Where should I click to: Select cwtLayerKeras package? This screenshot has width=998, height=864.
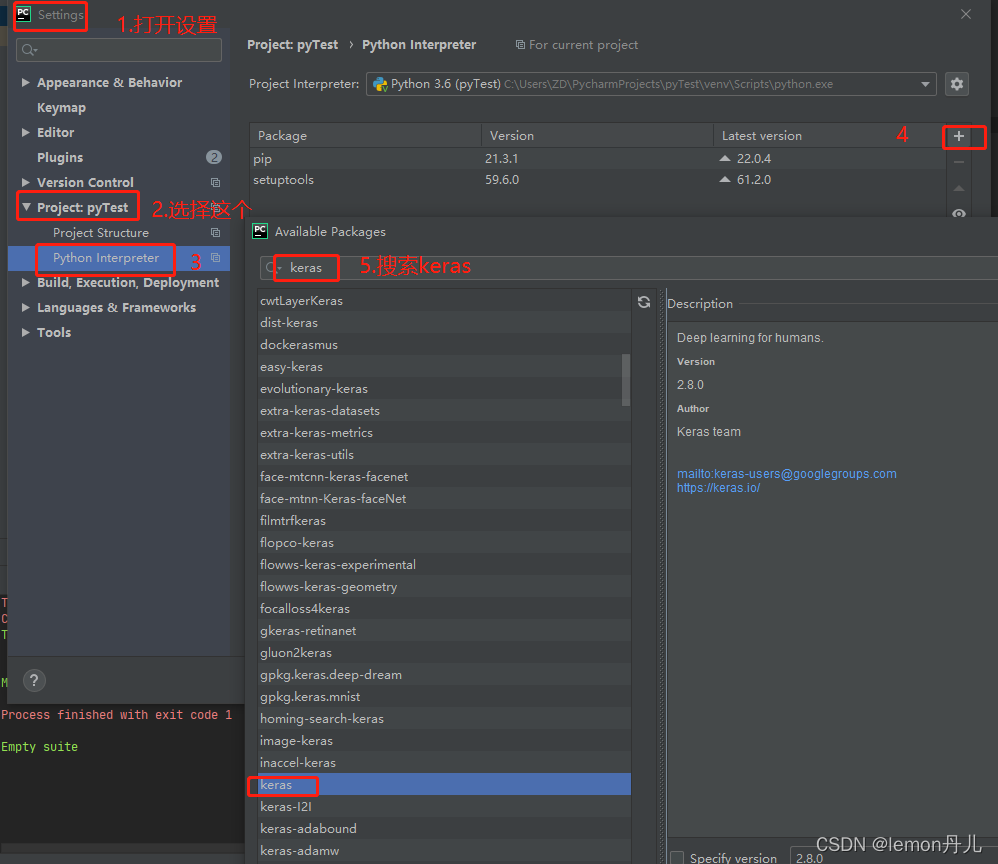click(x=444, y=301)
